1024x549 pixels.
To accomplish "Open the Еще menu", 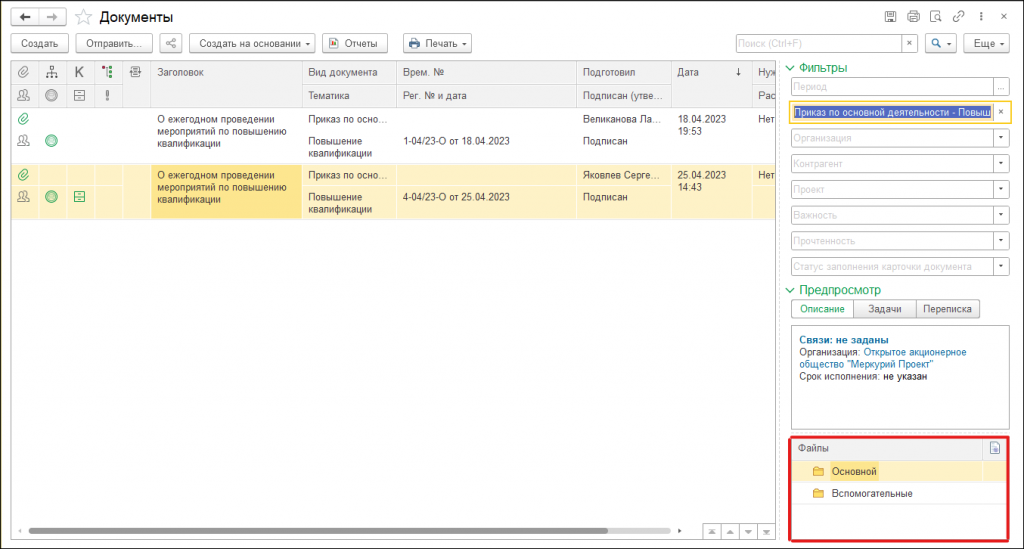I will 986,43.
